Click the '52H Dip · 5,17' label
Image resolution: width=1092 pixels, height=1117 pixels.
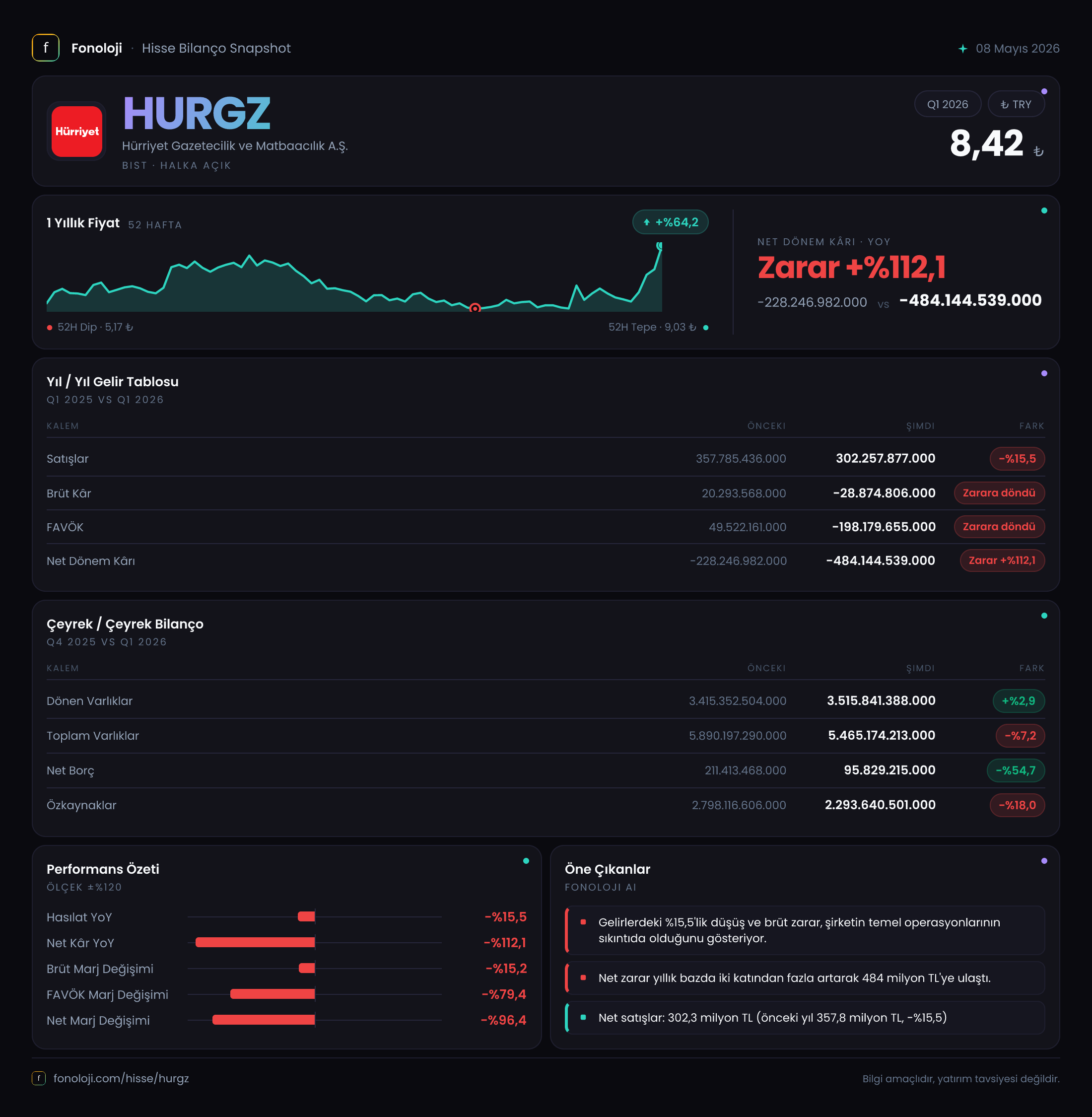[95, 327]
